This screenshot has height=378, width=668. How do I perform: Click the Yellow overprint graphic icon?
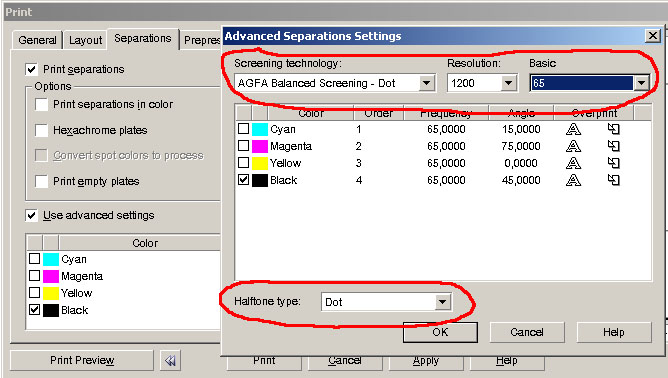[x=613, y=163]
